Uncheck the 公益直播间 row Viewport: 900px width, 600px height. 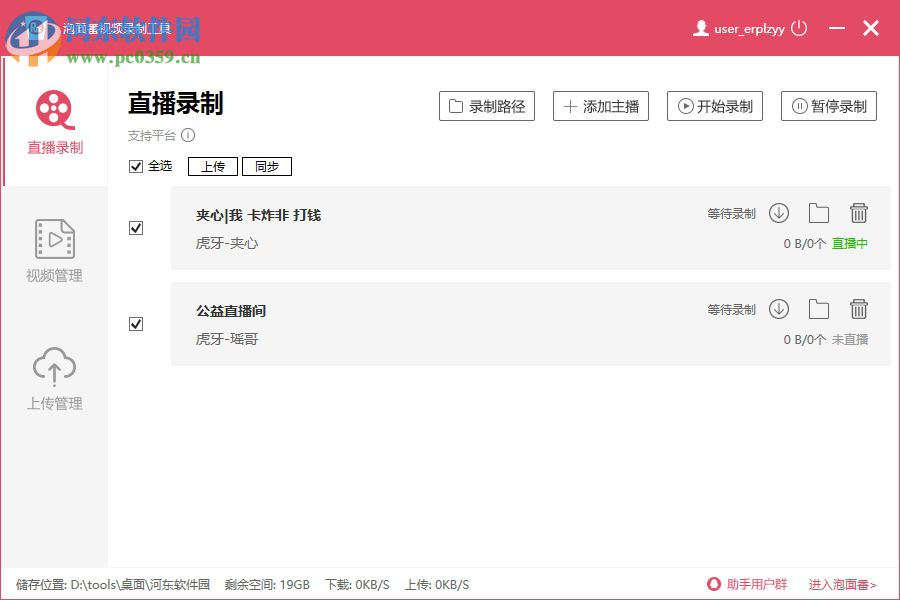click(x=136, y=324)
